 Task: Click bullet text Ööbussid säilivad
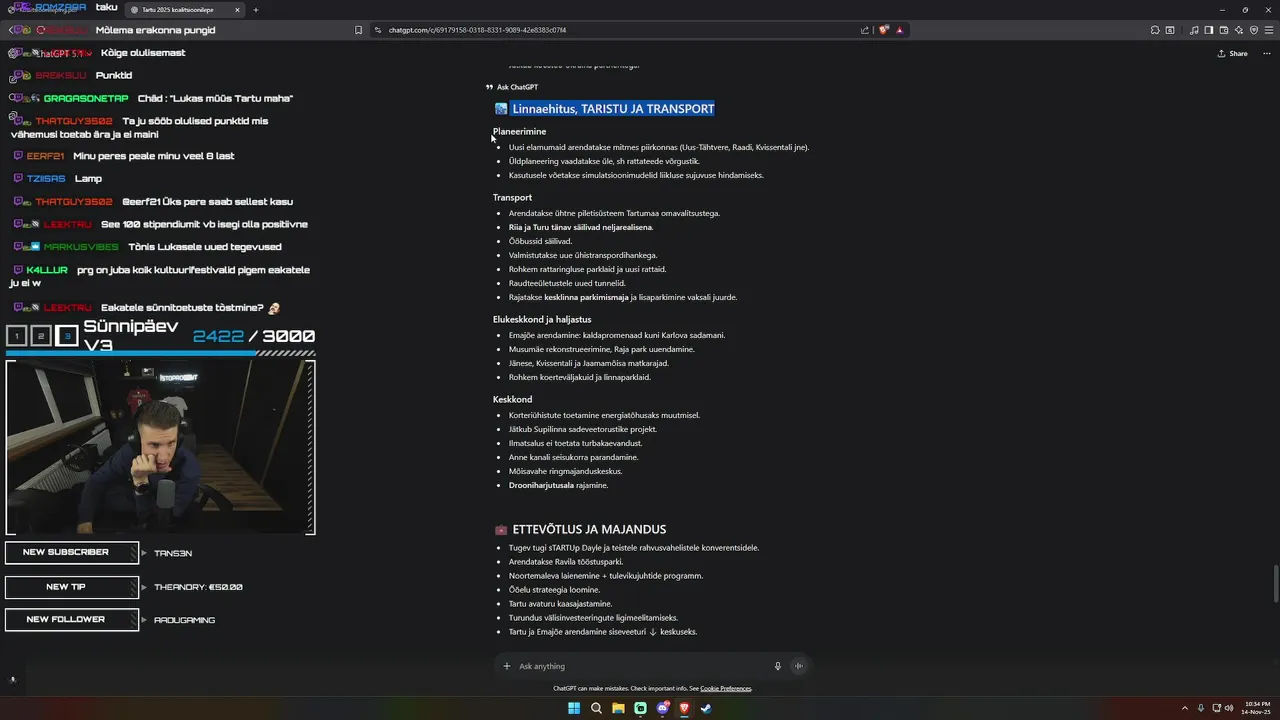tap(540, 241)
